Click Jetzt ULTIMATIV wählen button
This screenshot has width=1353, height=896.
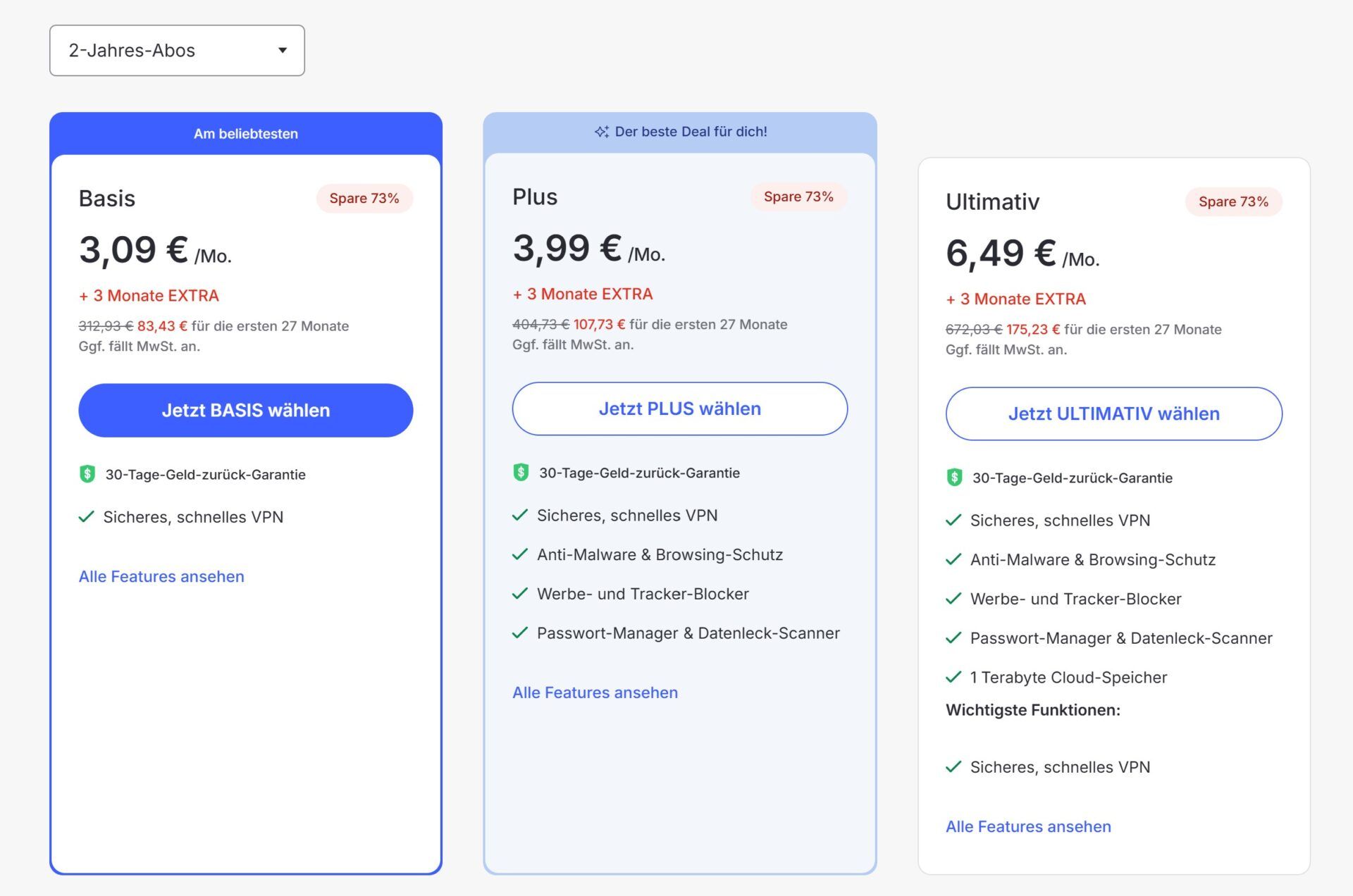1114,414
